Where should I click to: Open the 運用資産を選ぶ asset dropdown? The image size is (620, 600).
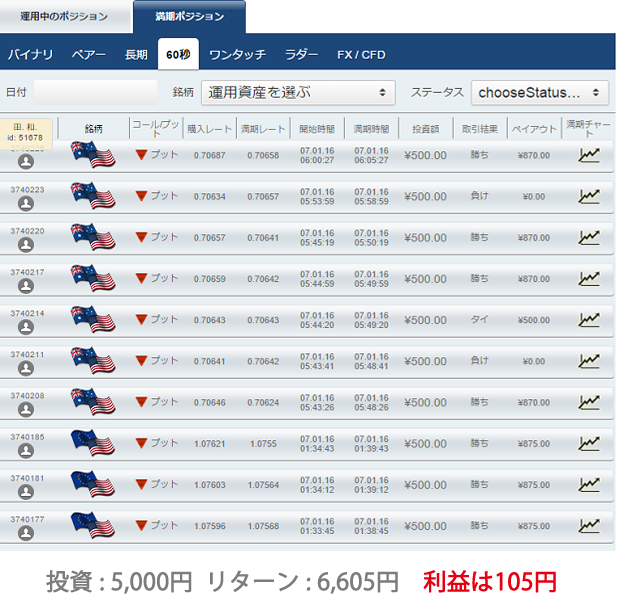point(298,93)
